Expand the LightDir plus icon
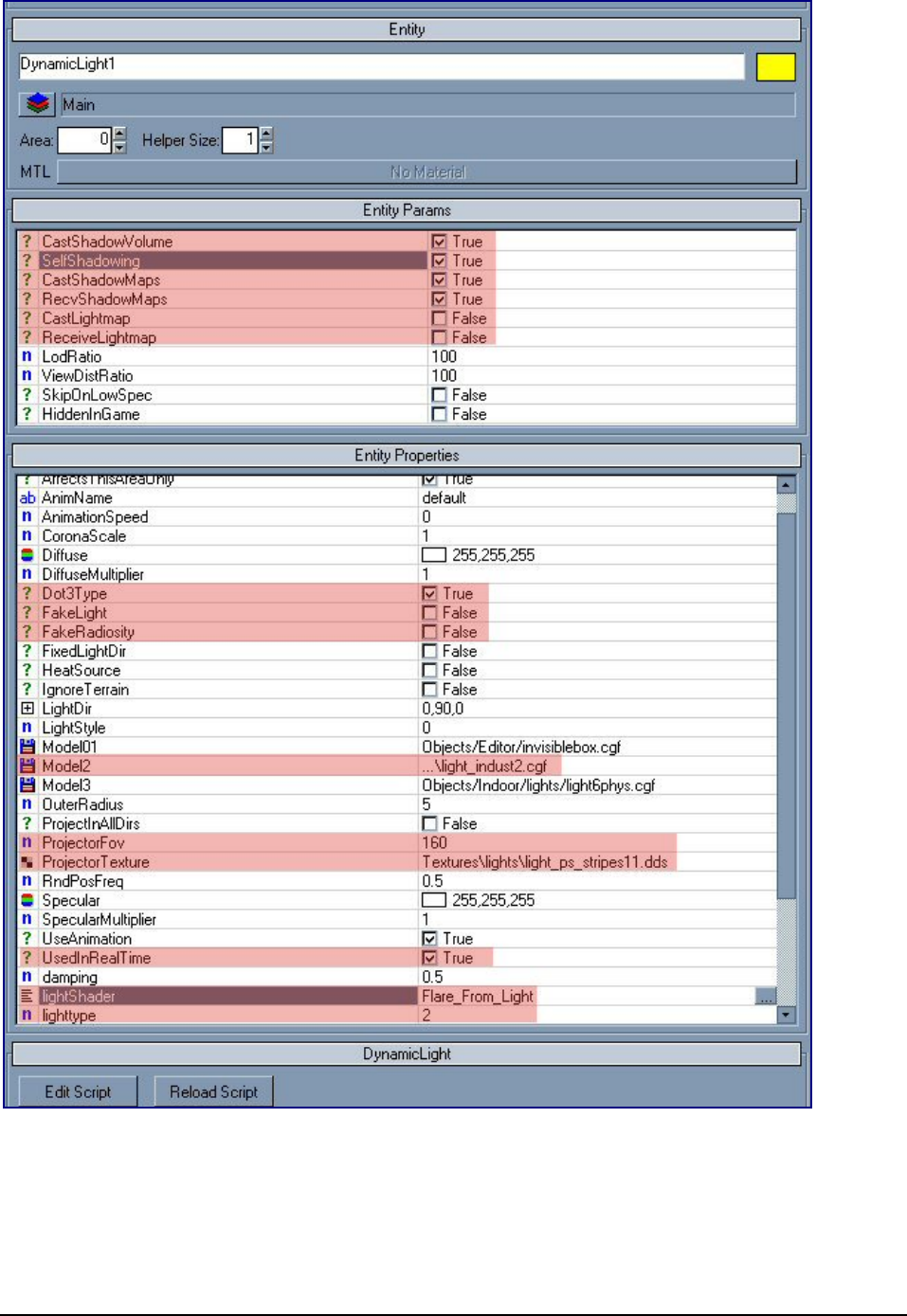 pos(27,709)
